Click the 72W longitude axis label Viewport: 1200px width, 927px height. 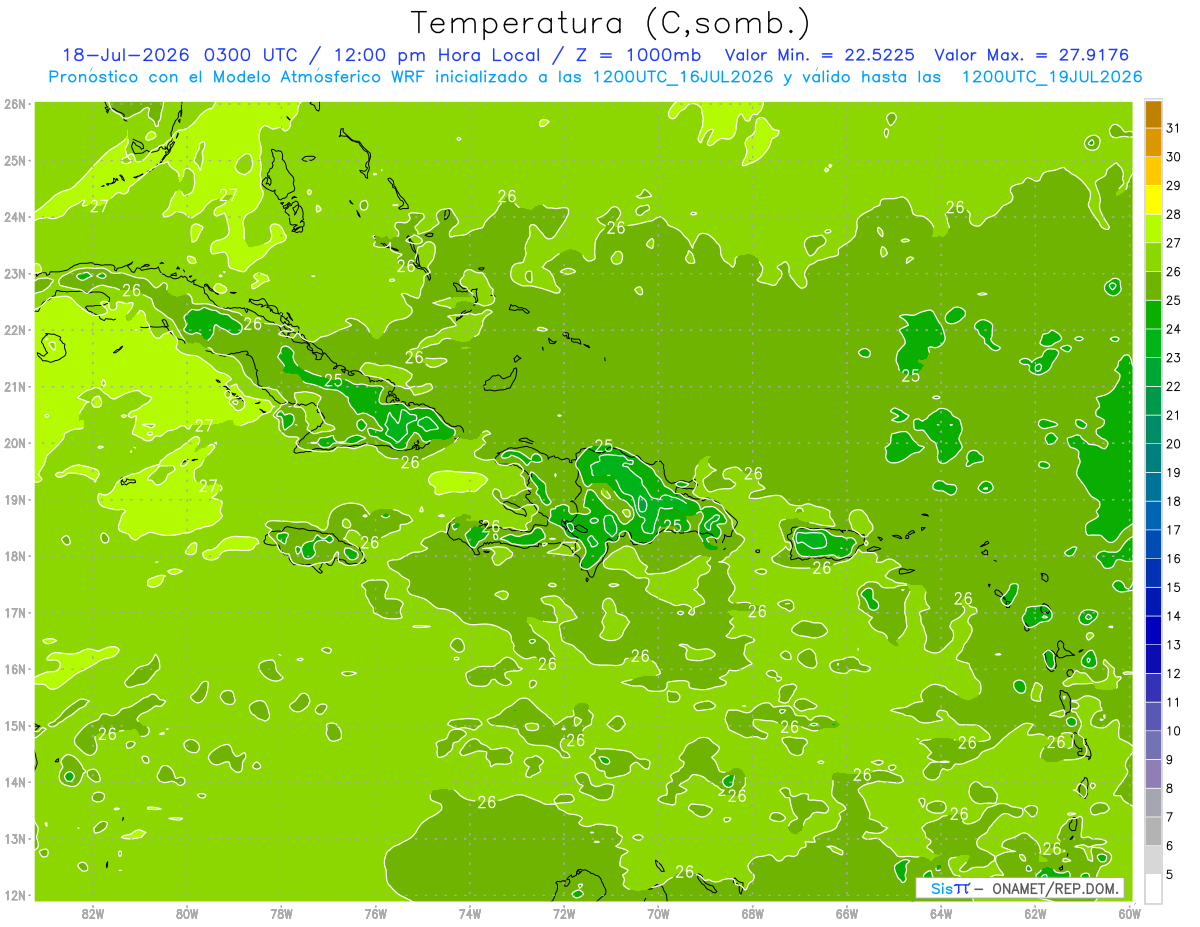564,913
